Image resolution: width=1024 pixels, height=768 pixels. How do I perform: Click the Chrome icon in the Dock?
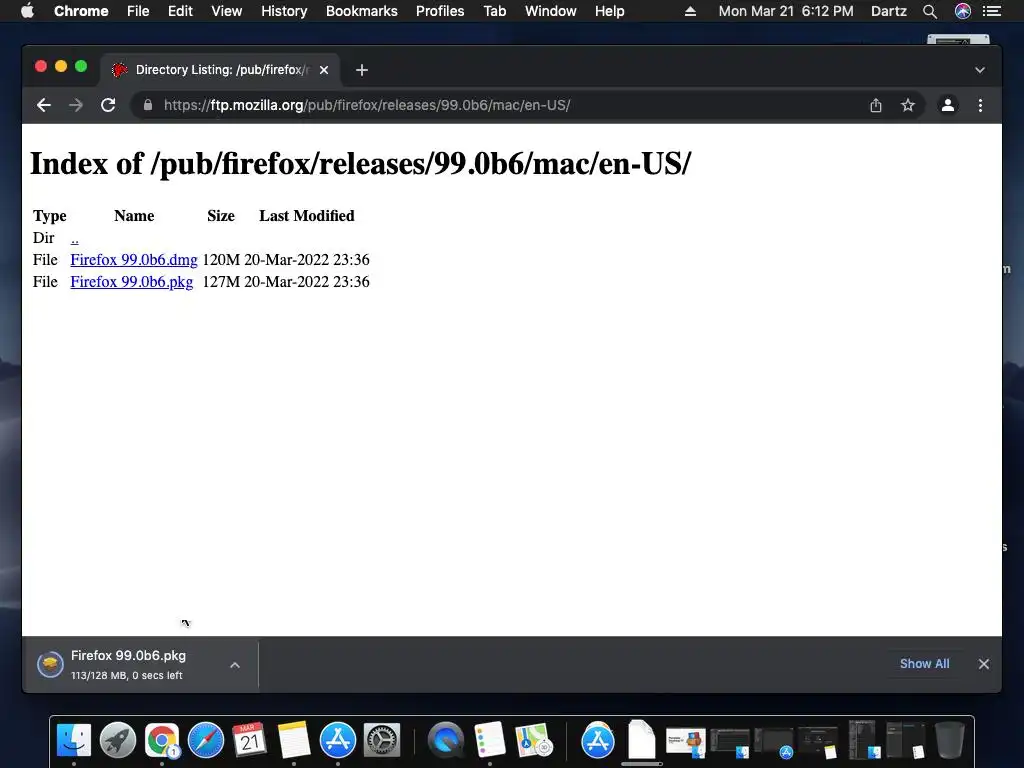(161, 740)
